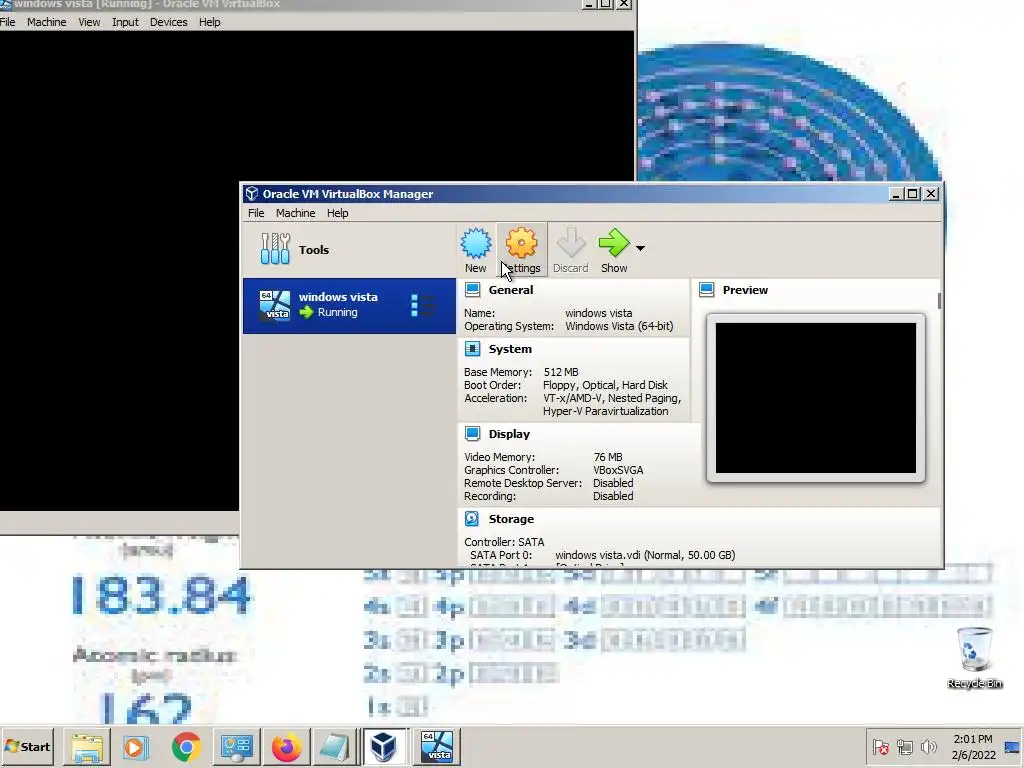Open the System section heading

pyautogui.click(x=510, y=349)
